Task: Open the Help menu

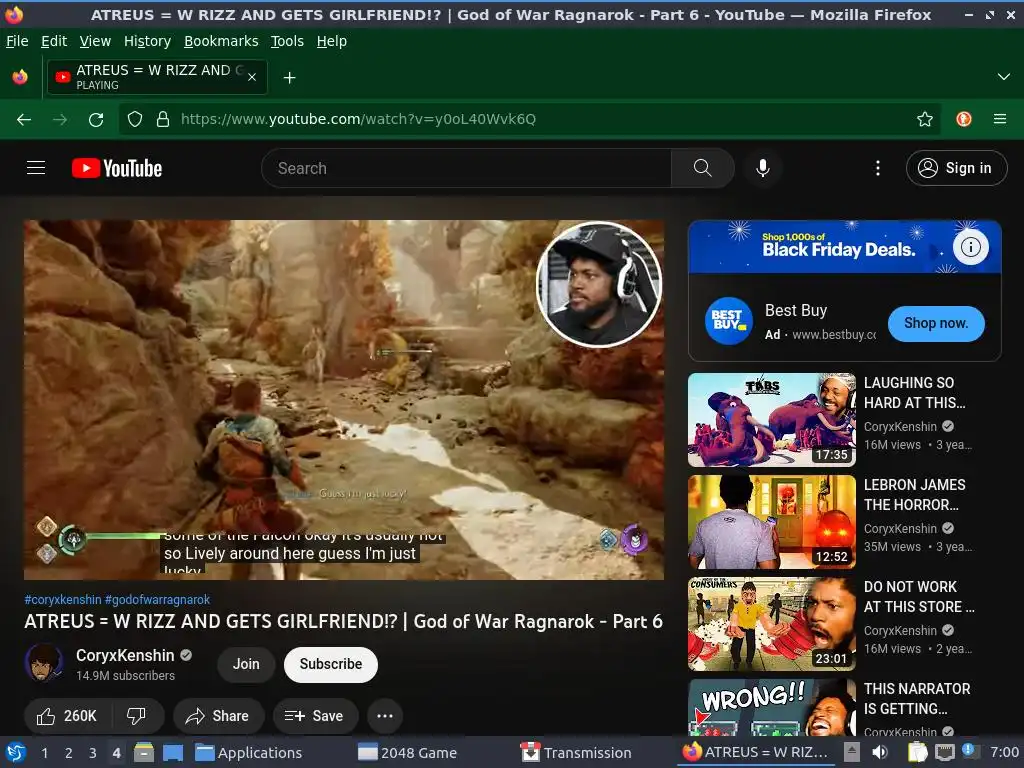Action: pyautogui.click(x=332, y=41)
